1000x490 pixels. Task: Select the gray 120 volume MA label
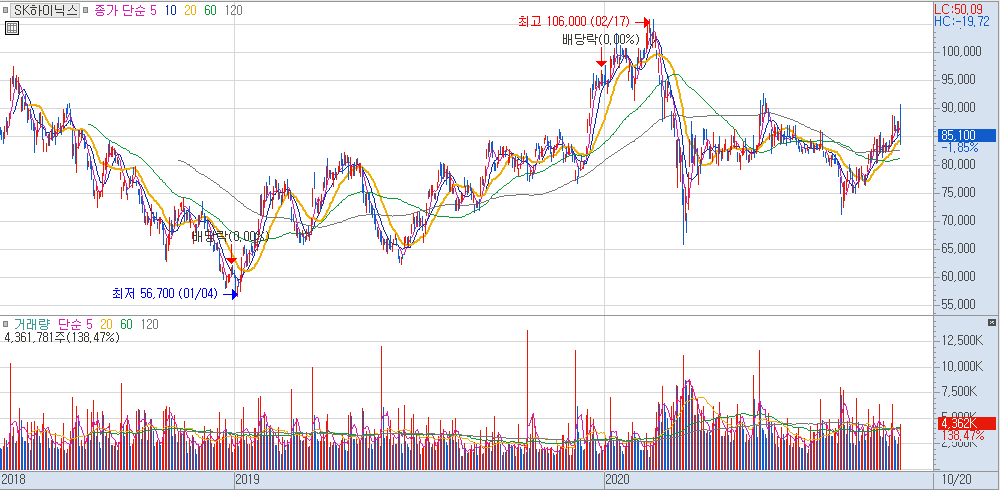click(150, 324)
